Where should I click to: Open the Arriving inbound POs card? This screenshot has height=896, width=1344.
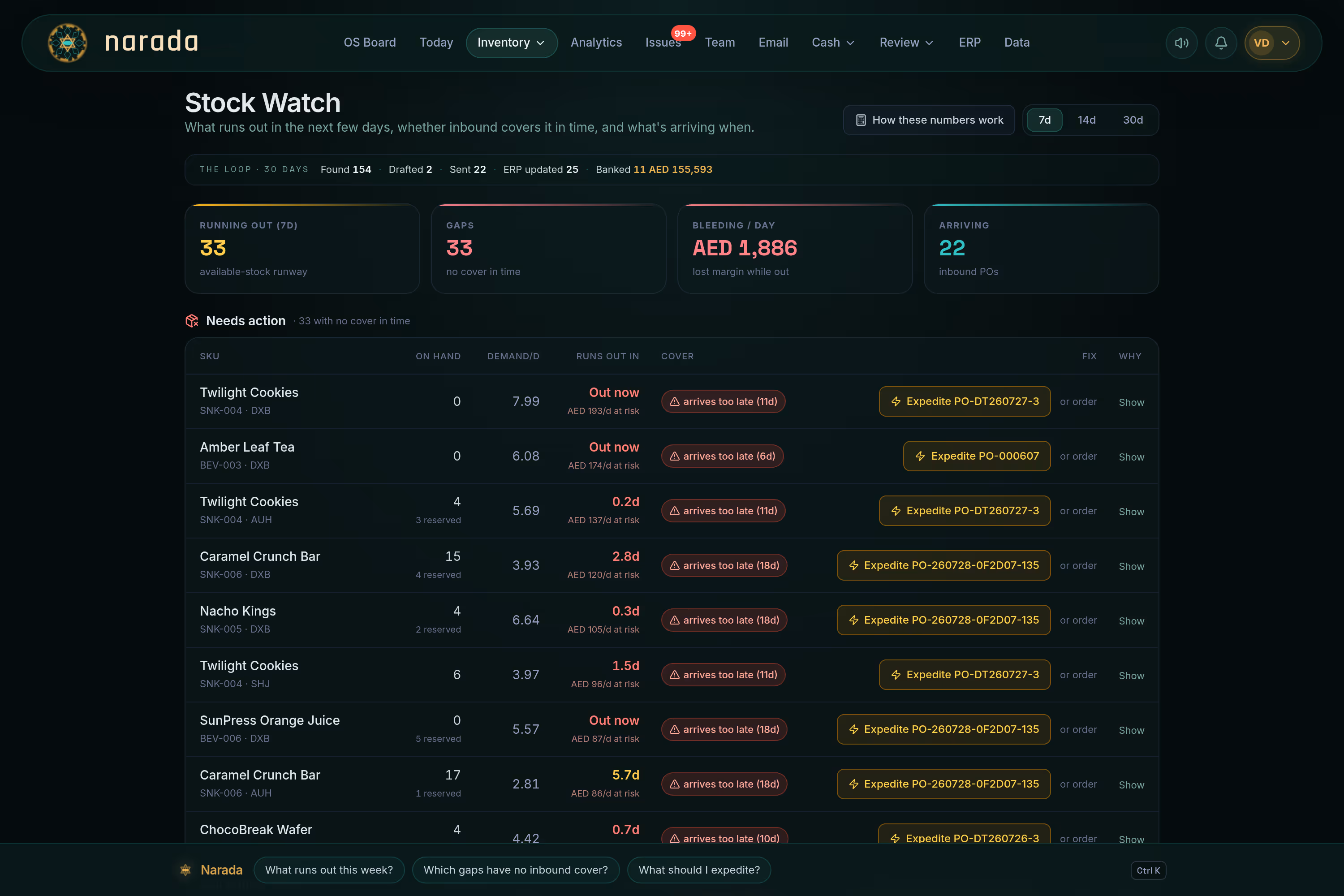coord(1041,249)
